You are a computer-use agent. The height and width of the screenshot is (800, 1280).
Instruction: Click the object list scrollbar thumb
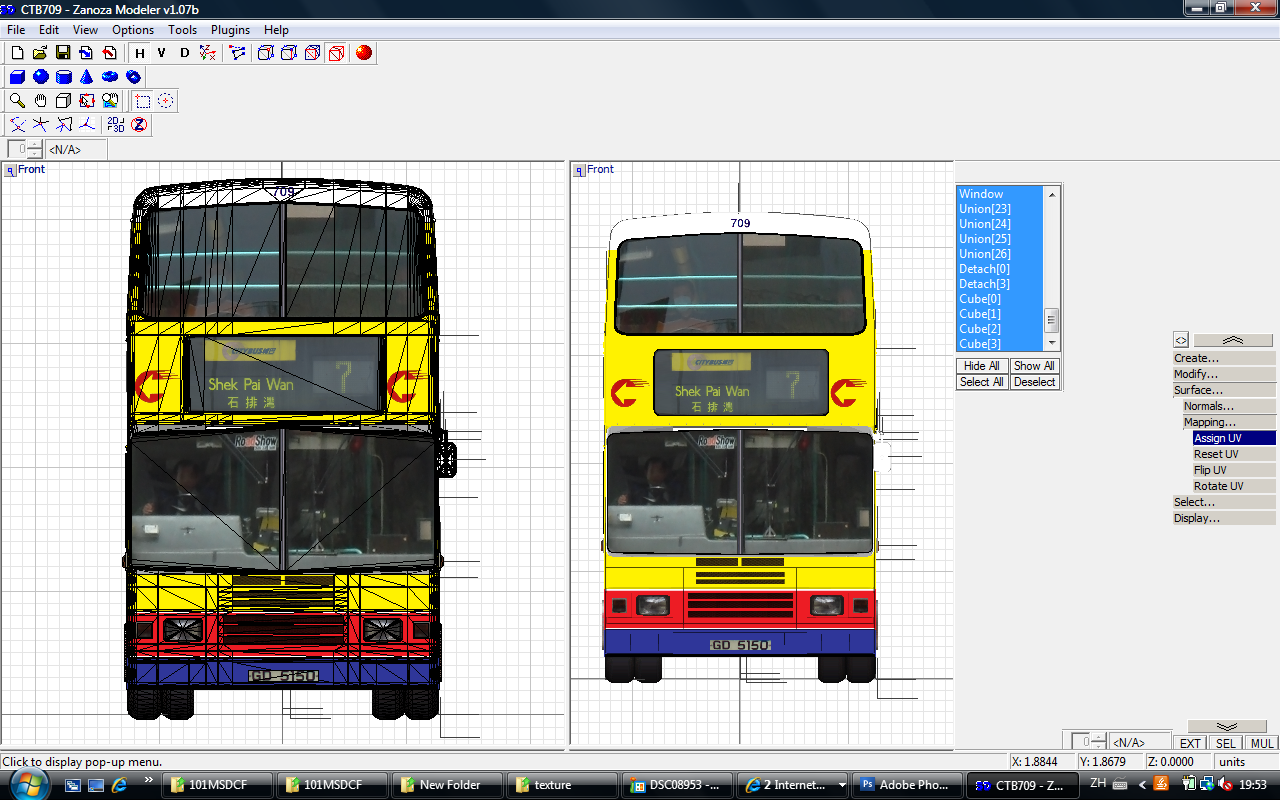click(x=1051, y=321)
